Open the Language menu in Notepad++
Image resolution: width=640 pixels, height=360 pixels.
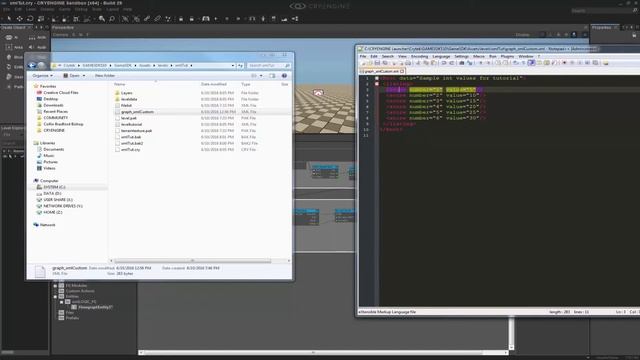[x=441, y=56]
